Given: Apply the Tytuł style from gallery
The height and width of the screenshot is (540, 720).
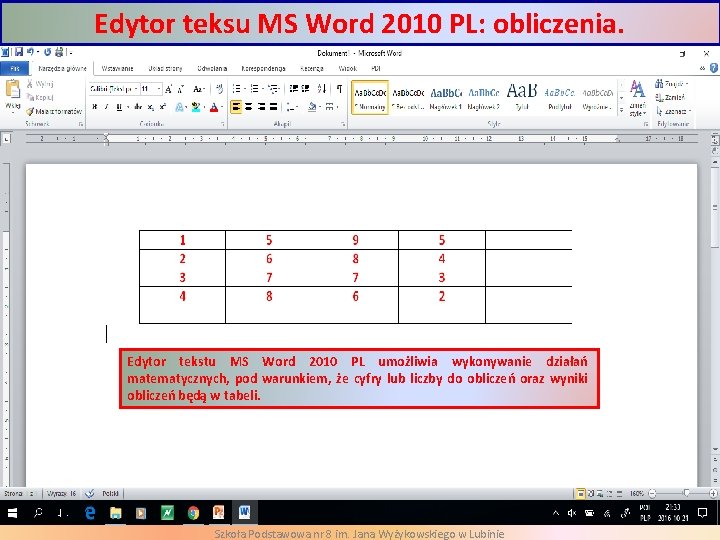Looking at the screenshot, I should 522,98.
